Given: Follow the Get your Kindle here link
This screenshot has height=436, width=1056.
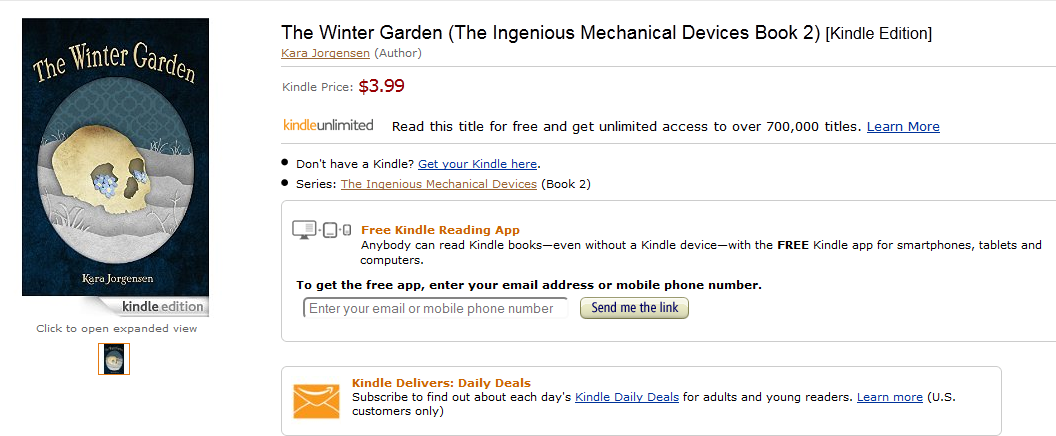Looking at the screenshot, I should pyautogui.click(x=478, y=163).
